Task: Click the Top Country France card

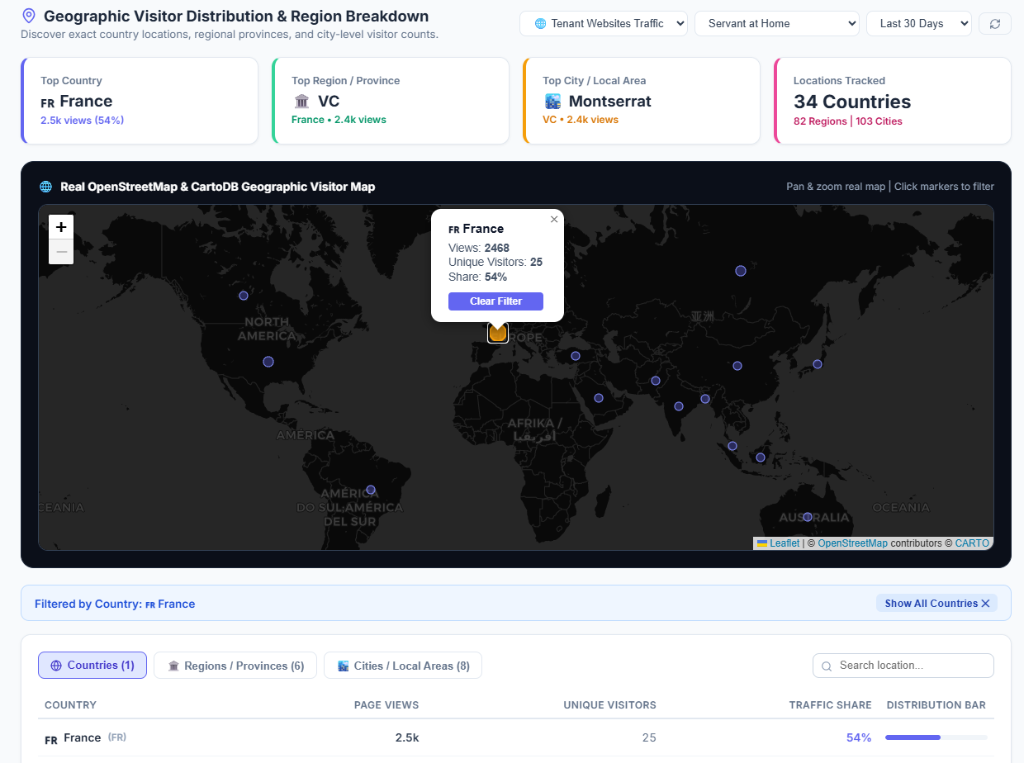Action: (140, 101)
